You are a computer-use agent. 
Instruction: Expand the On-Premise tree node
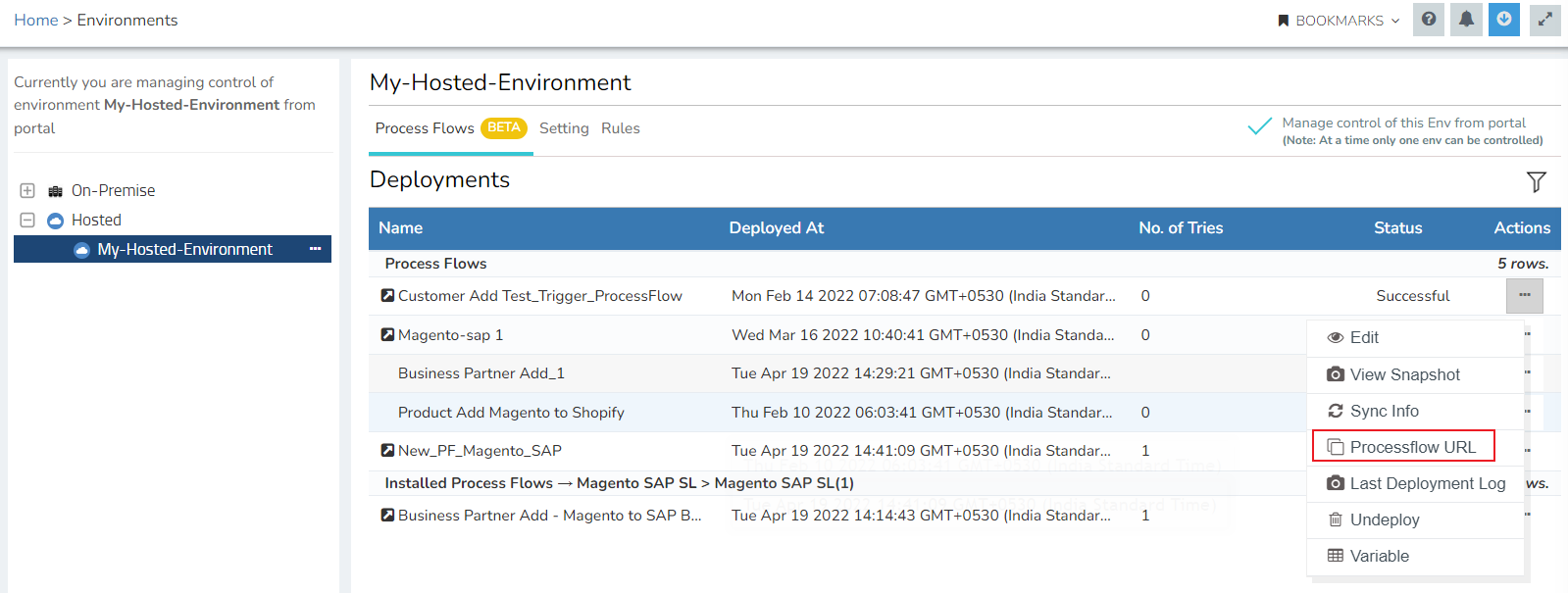pyautogui.click(x=27, y=190)
